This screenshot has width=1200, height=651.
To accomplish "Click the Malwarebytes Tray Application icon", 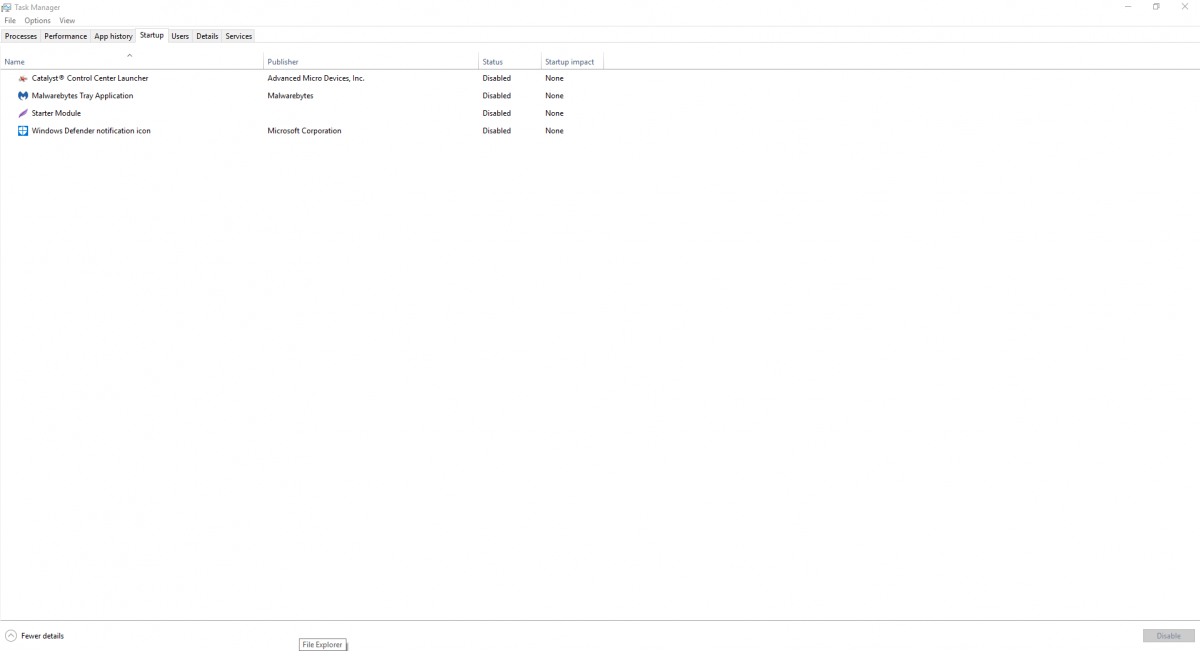I will click(x=23, y=96).
